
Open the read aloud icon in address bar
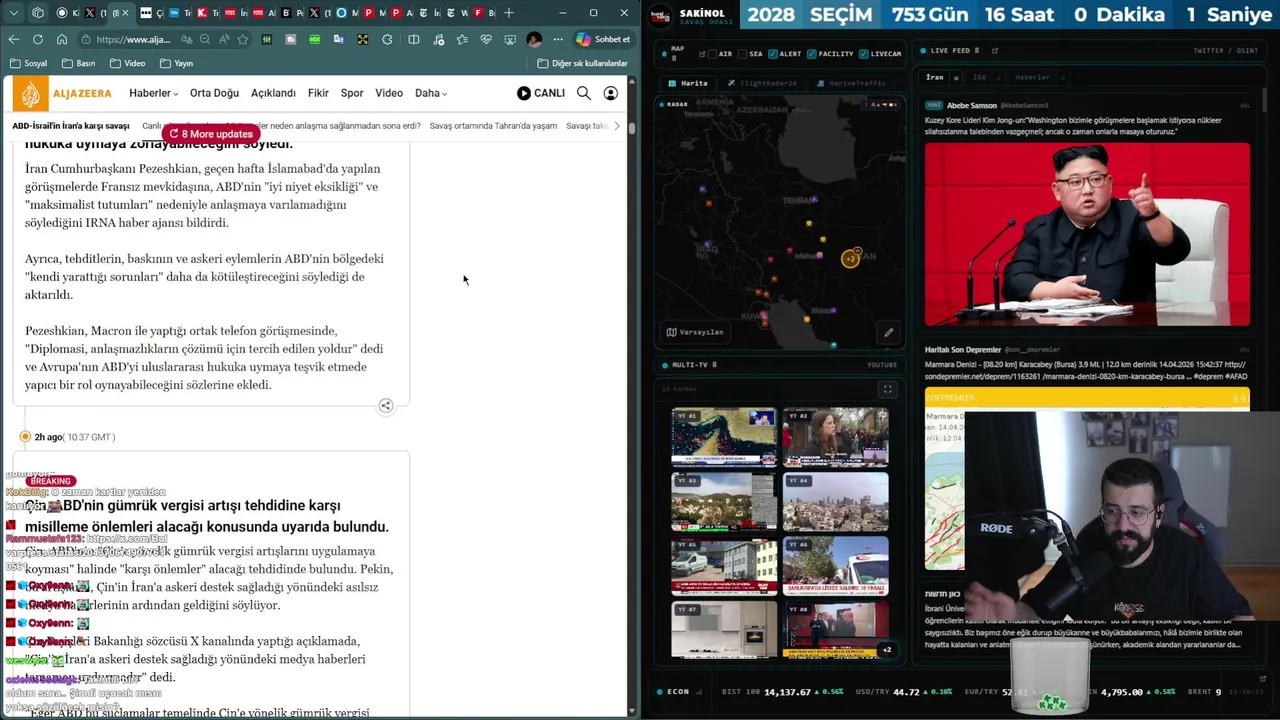click(x=223, y=39)
